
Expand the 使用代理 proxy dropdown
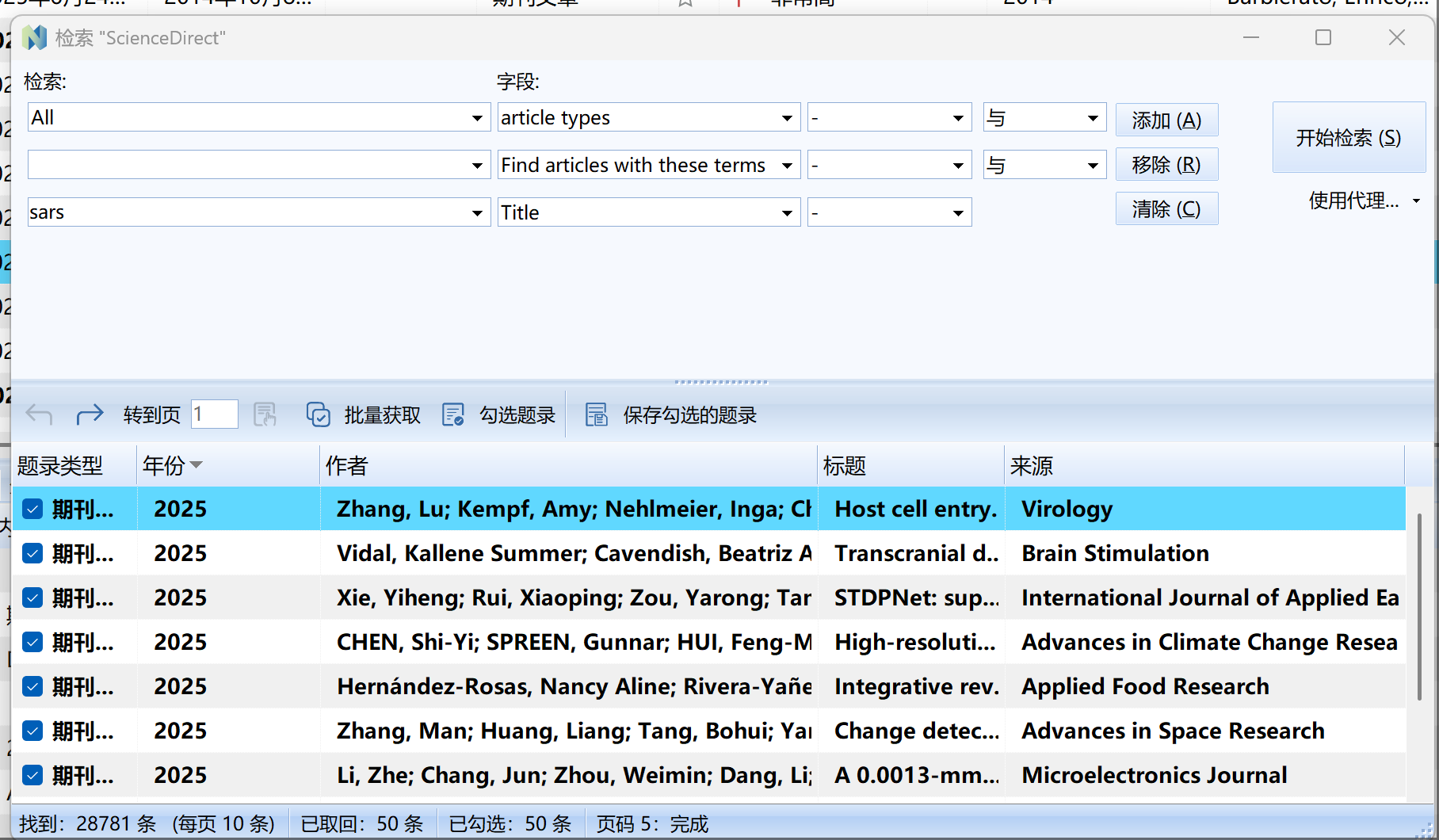pyautogui.click(x=1416, y=200)
